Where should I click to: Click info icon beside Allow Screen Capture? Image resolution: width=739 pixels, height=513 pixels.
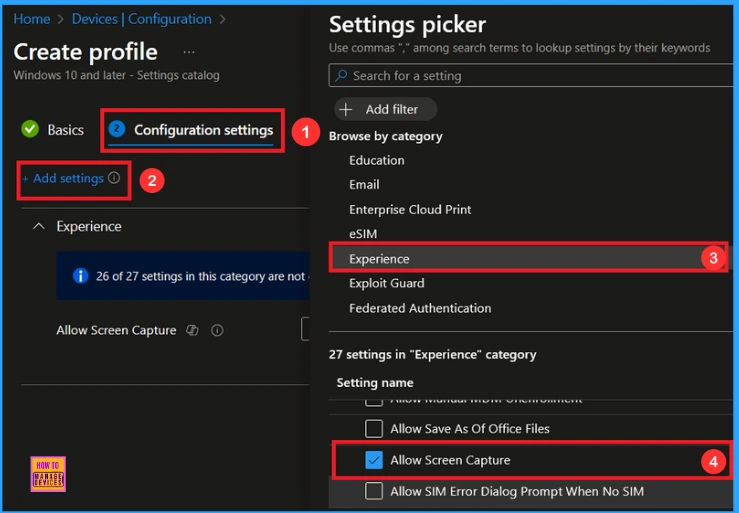pyautogui.click(x=217, y=330)
